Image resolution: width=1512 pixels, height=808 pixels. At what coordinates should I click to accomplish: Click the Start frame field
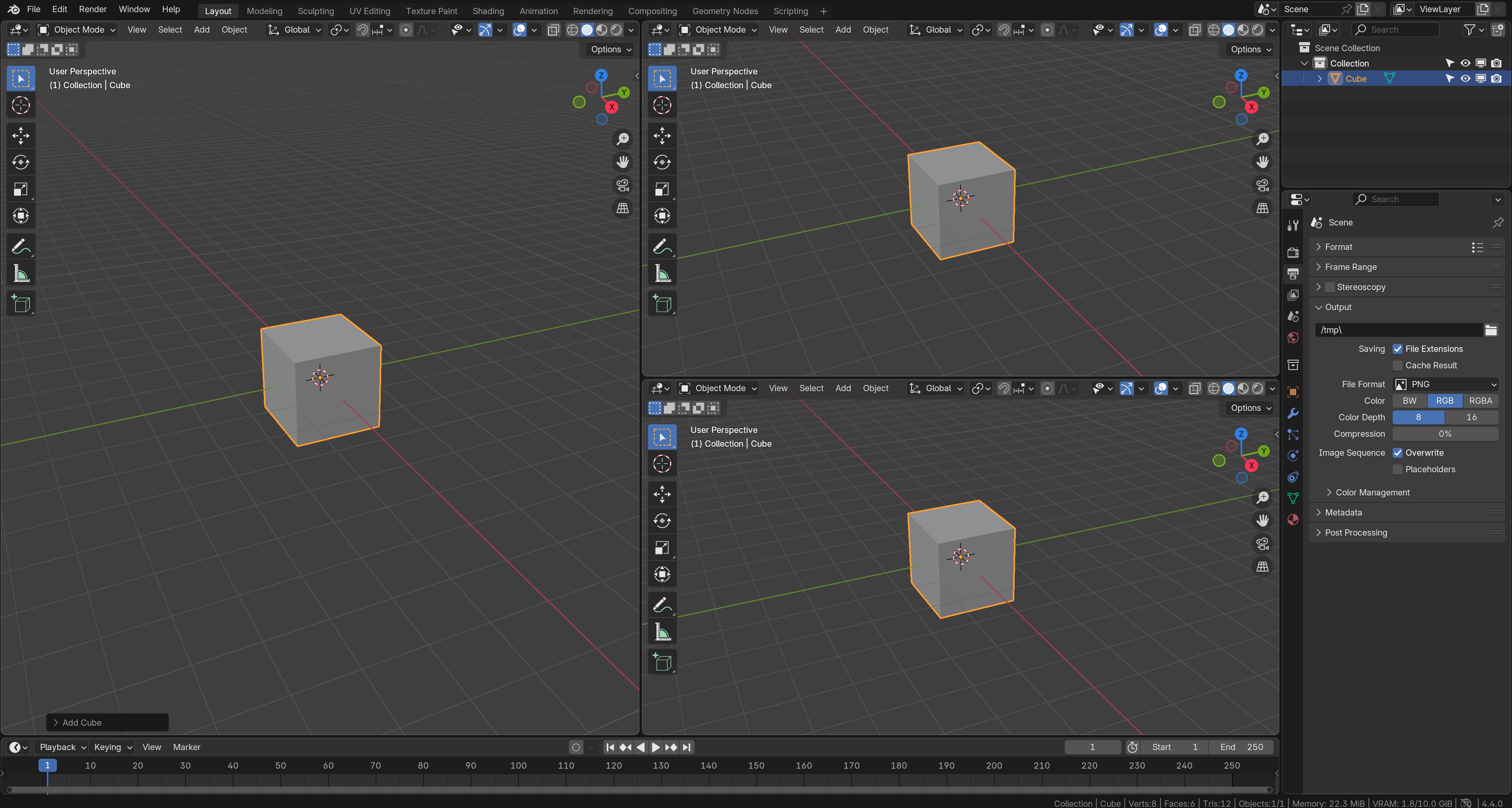pos(1174,747)
